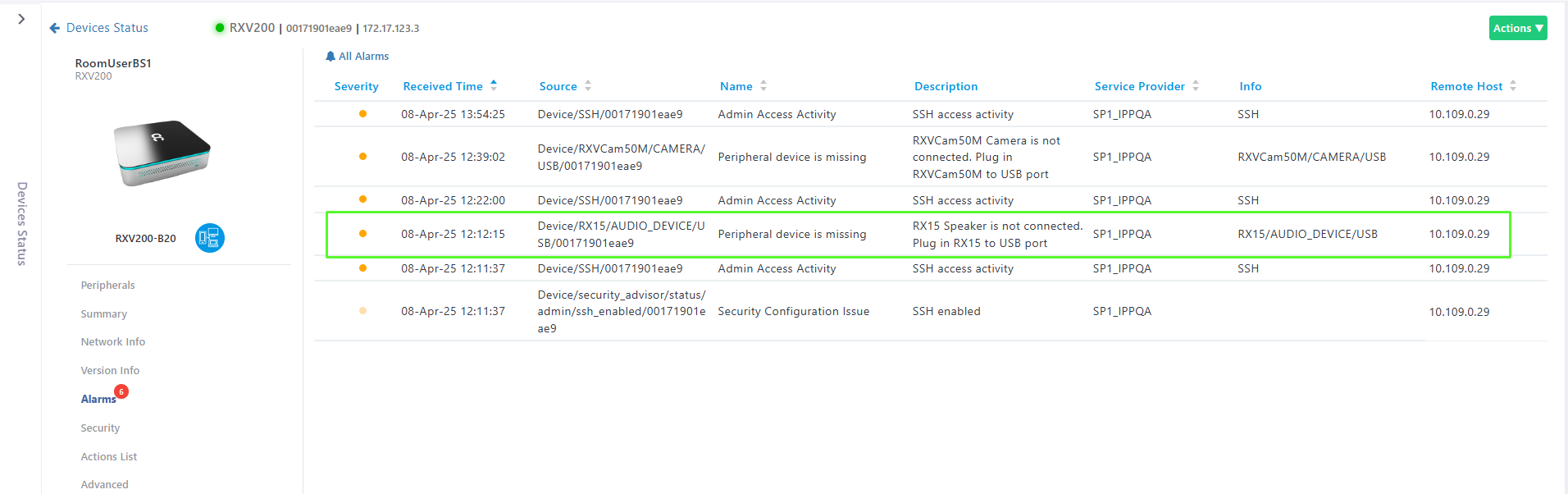Click the Description column header
This screenshot has height=494, width=1568.
(x=946, y=86)
